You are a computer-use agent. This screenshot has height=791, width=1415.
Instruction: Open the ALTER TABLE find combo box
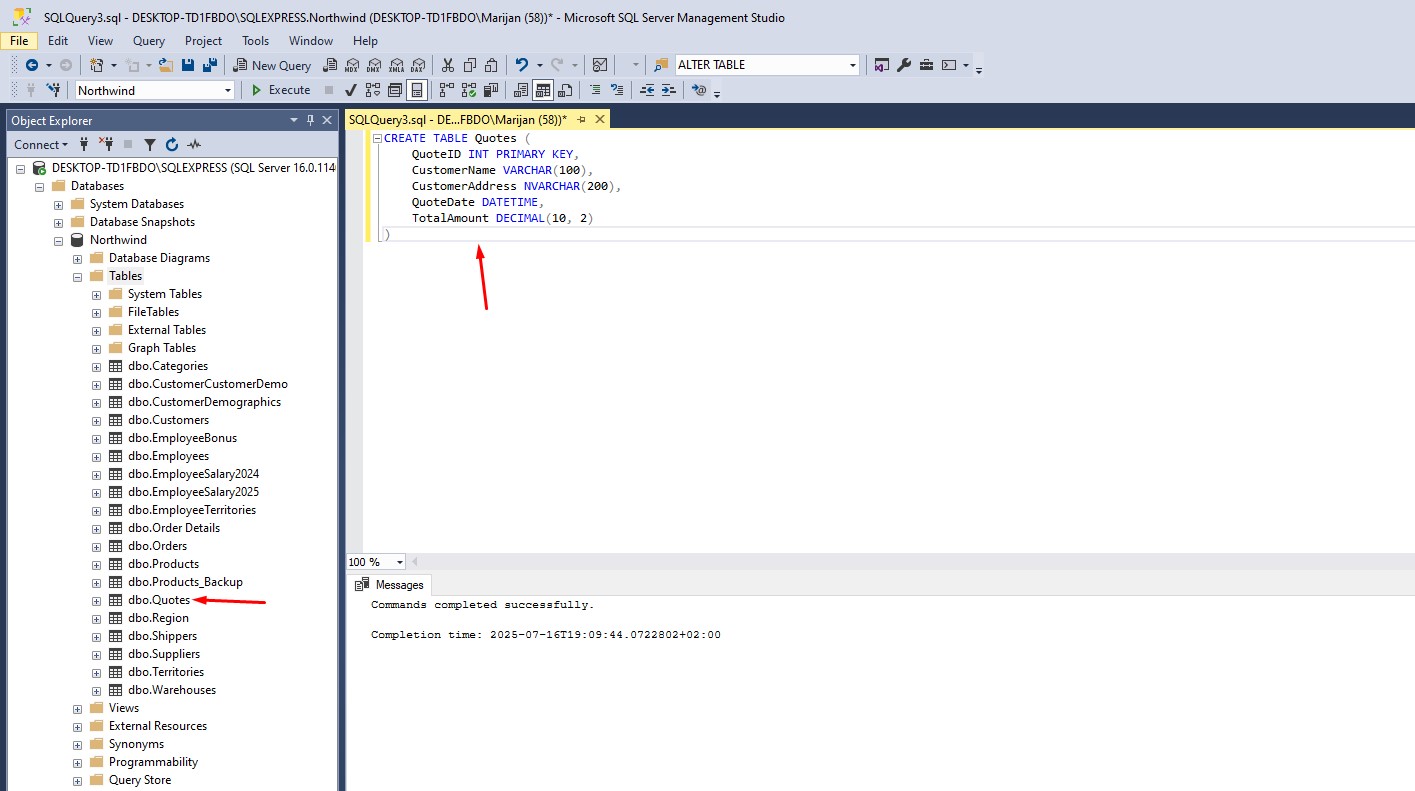853,65
